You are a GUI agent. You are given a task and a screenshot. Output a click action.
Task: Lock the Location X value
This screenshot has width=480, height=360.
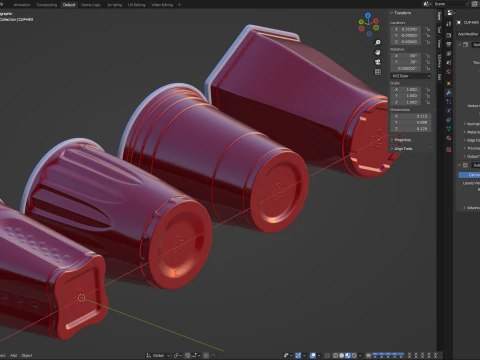428,29
